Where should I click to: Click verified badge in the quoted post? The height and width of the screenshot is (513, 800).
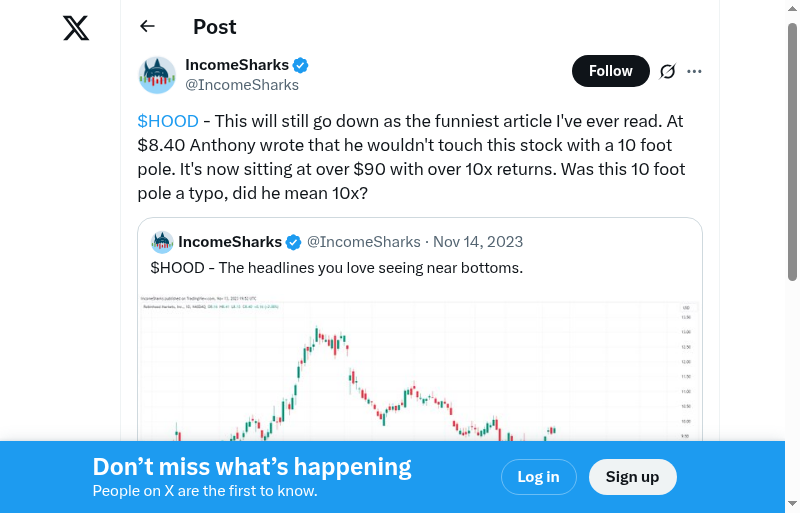click(x=293, y=242)
